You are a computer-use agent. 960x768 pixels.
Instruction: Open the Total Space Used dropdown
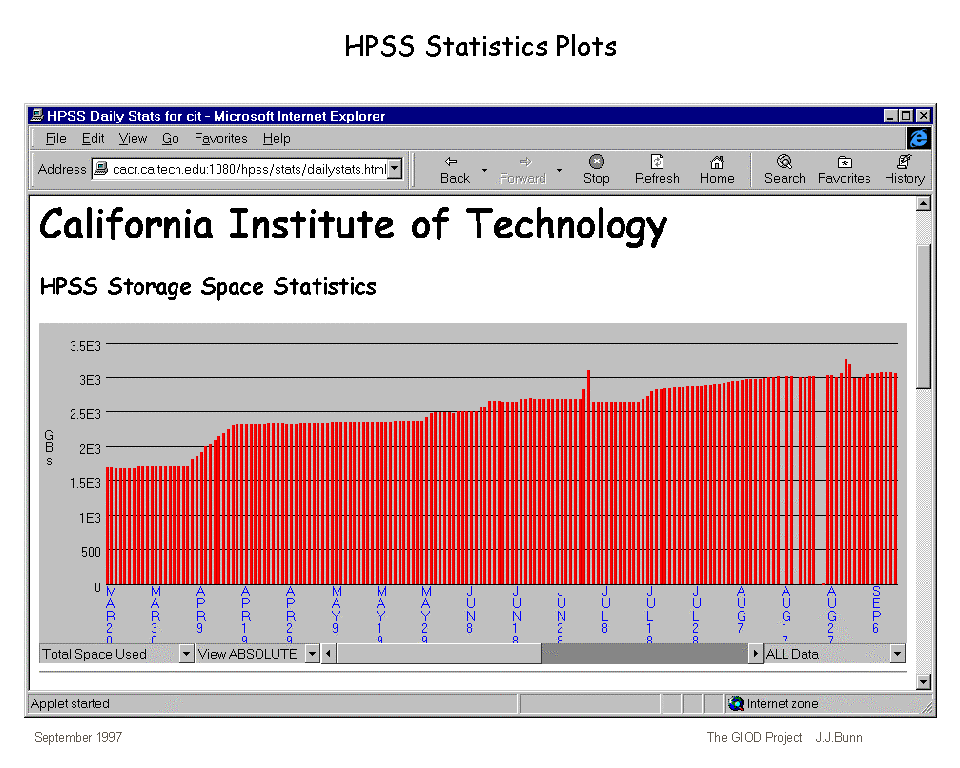click(186, 654)
